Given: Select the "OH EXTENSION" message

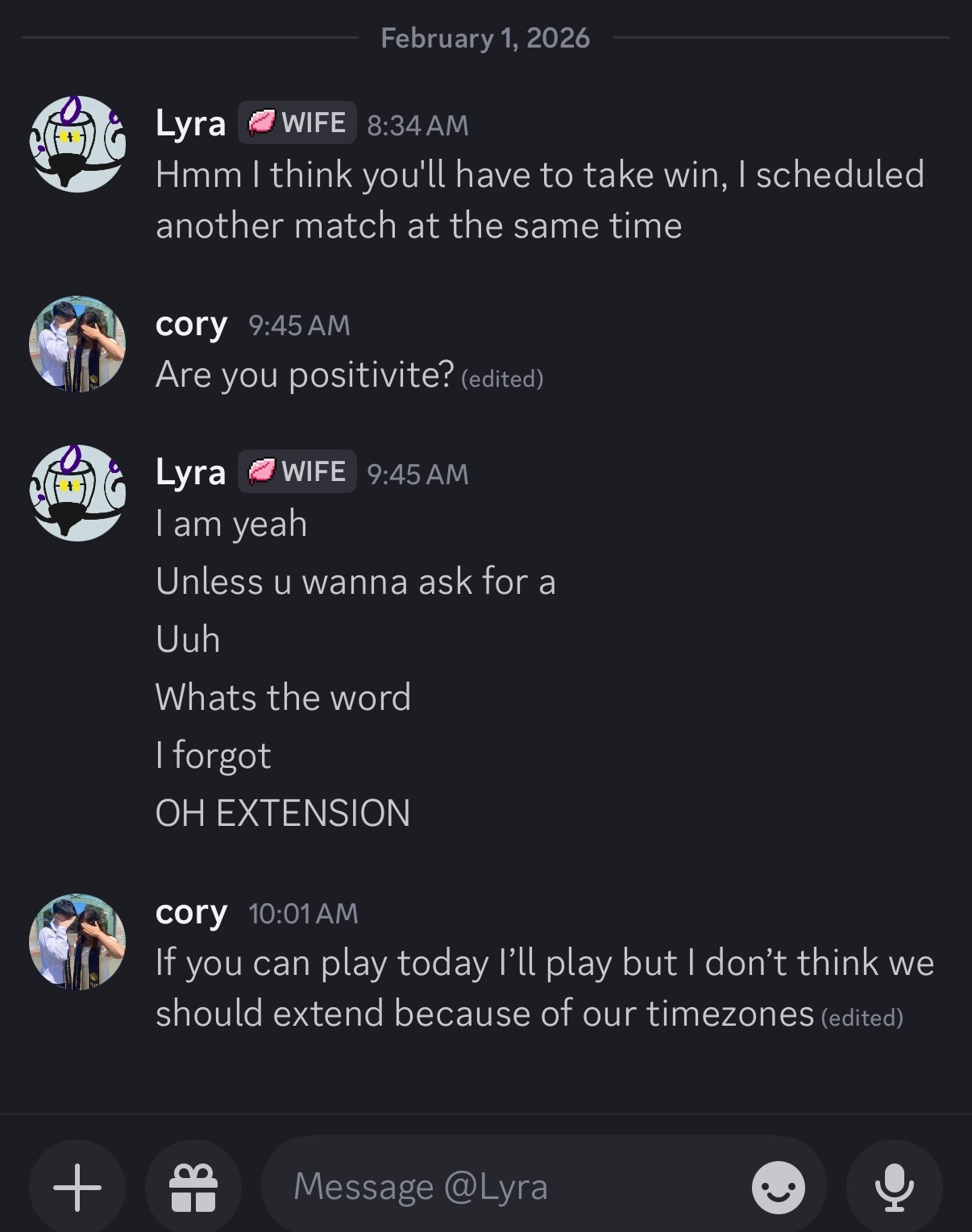Looking at the screenshot, I should click(283, 813).
